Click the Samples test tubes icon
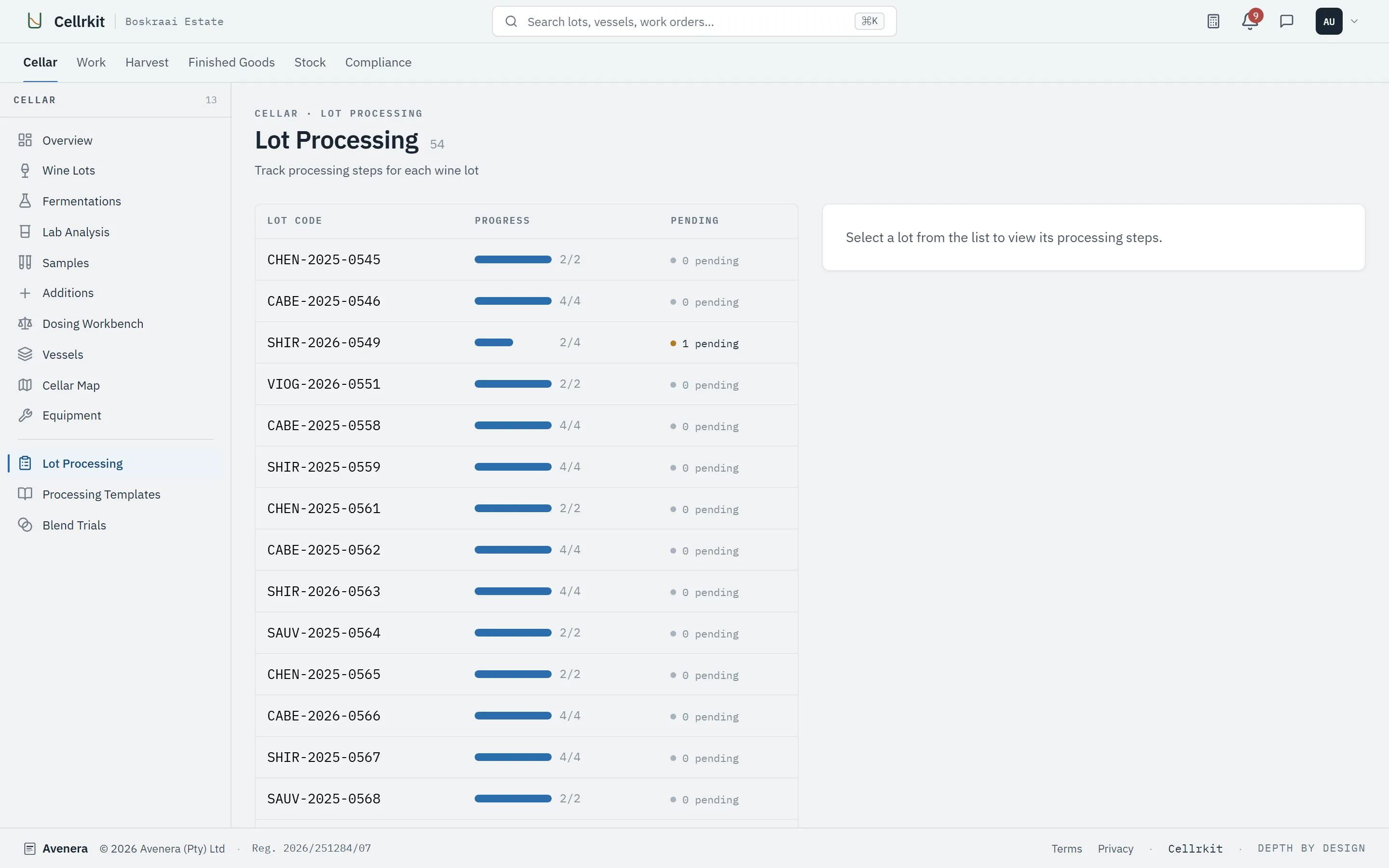1389x868 pixels. 25,262
